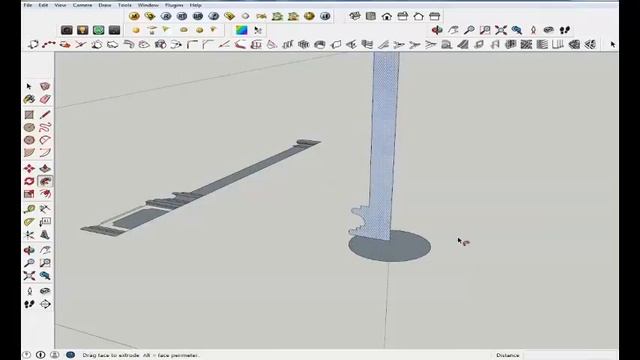Select the Dimension tool

(45, 209)
